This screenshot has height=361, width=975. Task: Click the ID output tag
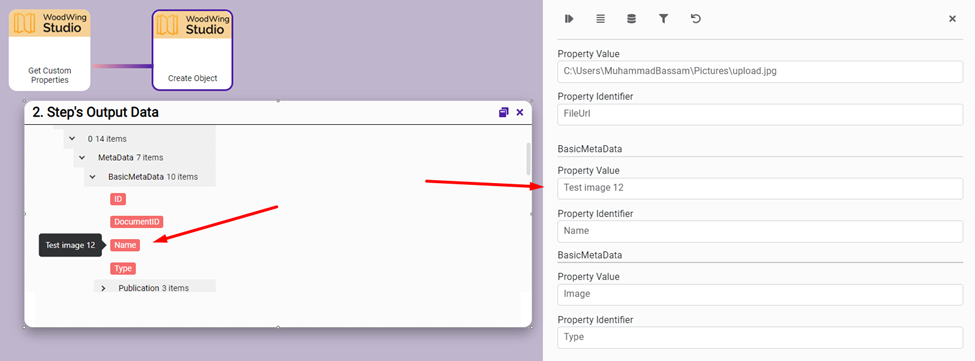(x=118, y=199)
